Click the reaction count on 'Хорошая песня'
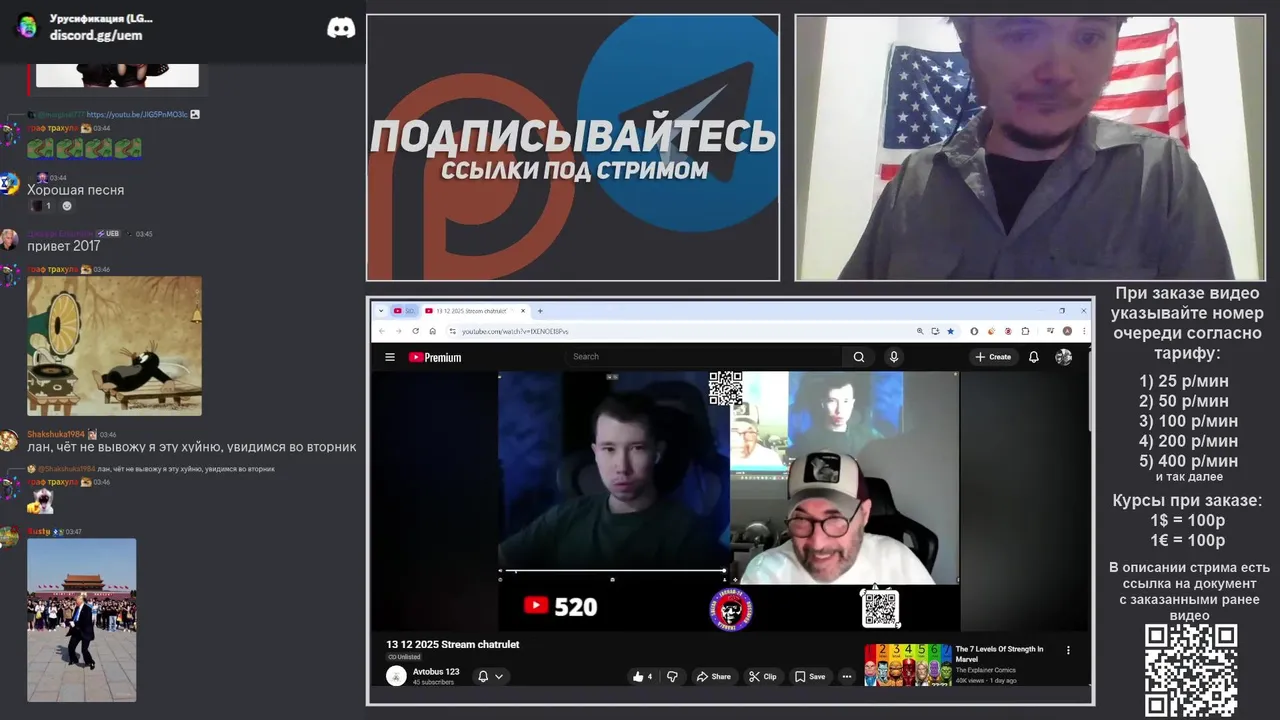Image resolution: width=1280 pixels, height=720 pixels. (40, 206)
